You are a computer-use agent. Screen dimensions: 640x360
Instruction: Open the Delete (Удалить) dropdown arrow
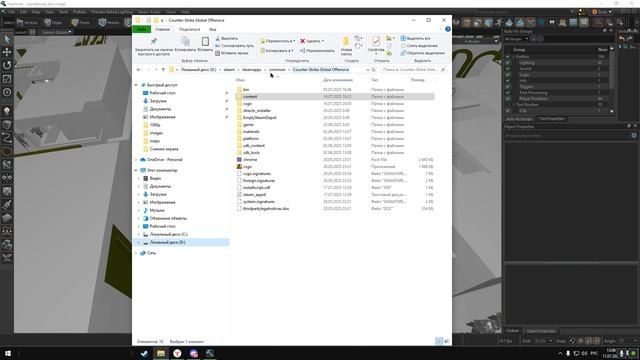click(x=322, y=41)
